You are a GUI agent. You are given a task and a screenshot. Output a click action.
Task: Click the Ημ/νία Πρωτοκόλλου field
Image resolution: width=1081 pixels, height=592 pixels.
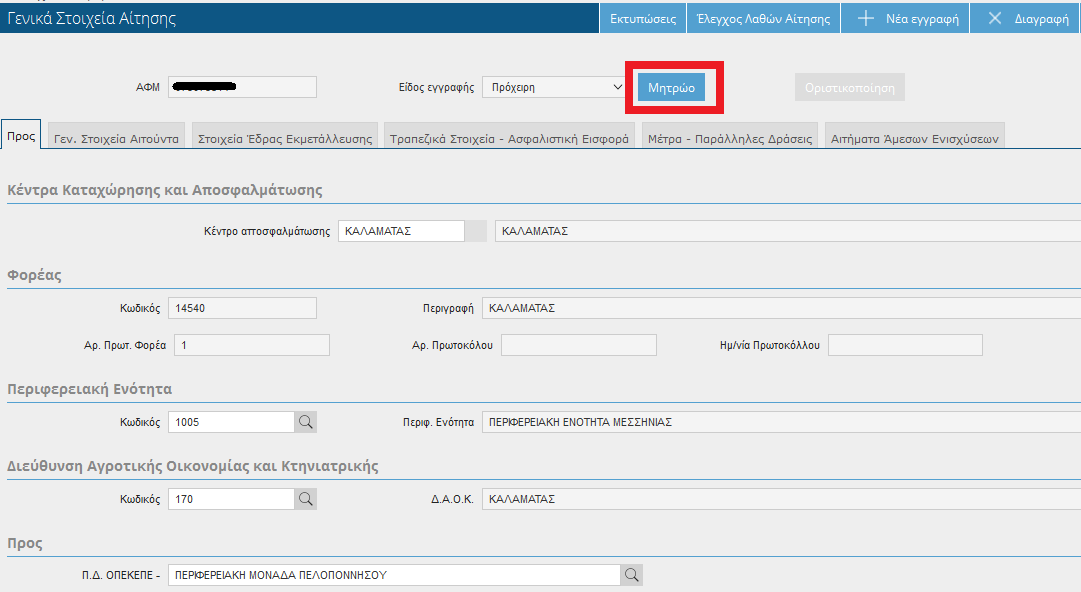click(x=905, y=345)
